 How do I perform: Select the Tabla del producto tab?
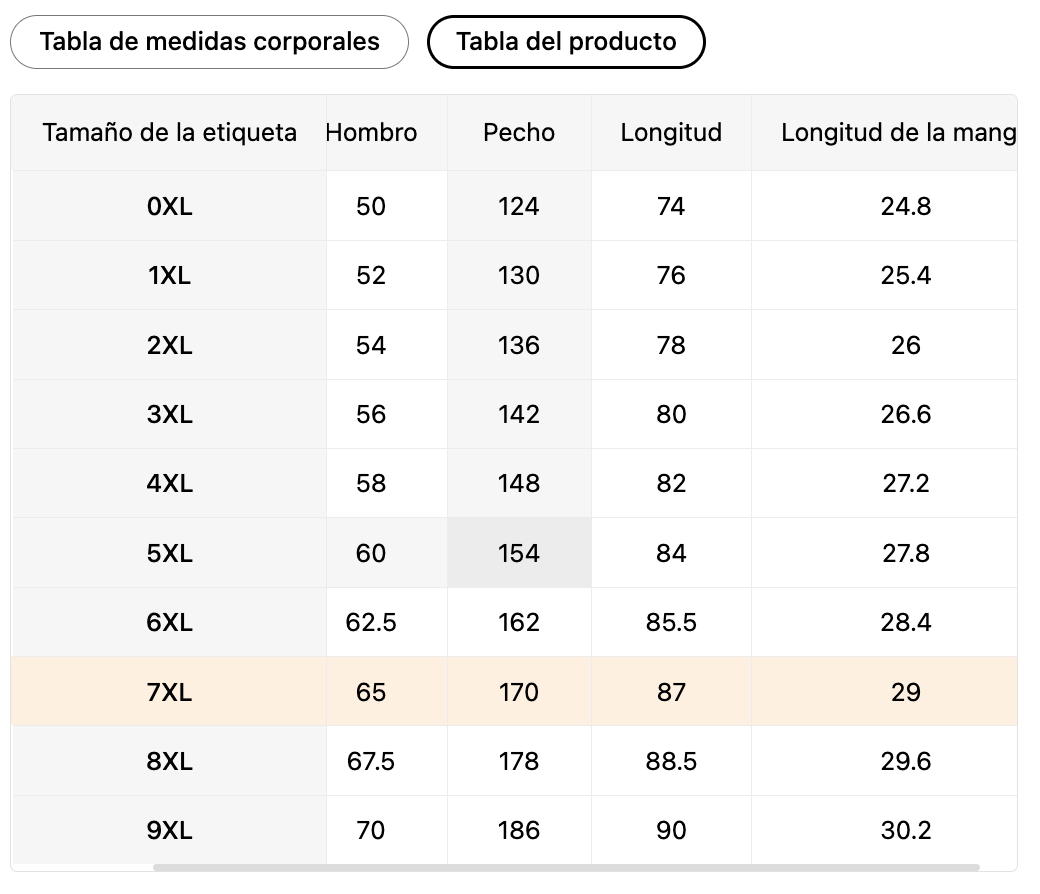click(566, 42)
